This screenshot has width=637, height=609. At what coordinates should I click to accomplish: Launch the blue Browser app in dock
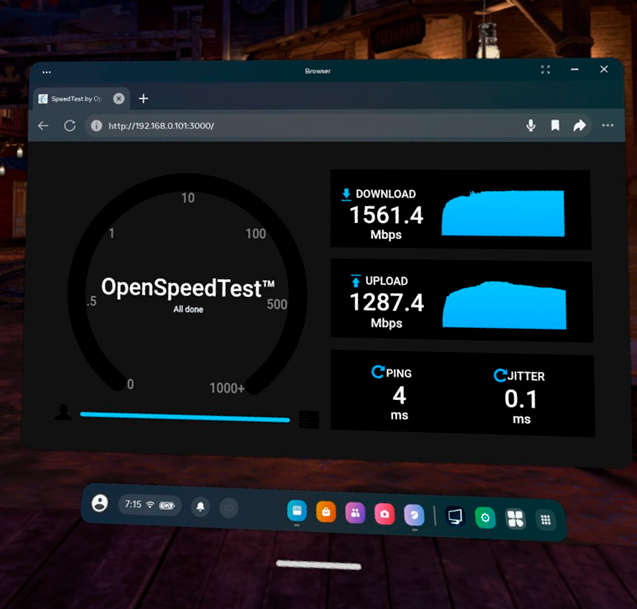click(297, 510)
